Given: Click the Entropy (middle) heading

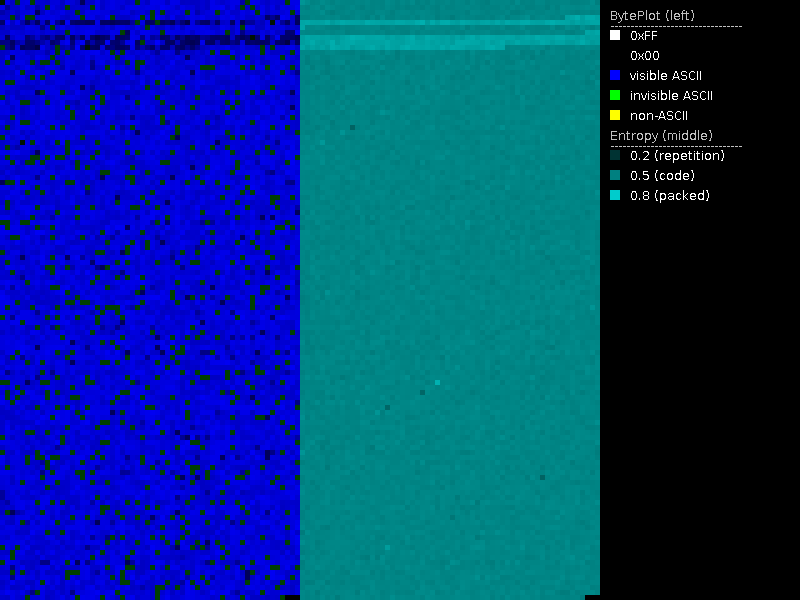Looking at the screenshot, I should tap(659, 135).
